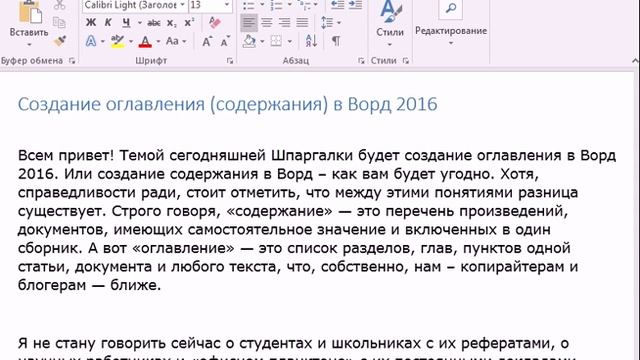Open underline style dropdown arrow
Screen dimensions: 640x360
coord(140,23)
